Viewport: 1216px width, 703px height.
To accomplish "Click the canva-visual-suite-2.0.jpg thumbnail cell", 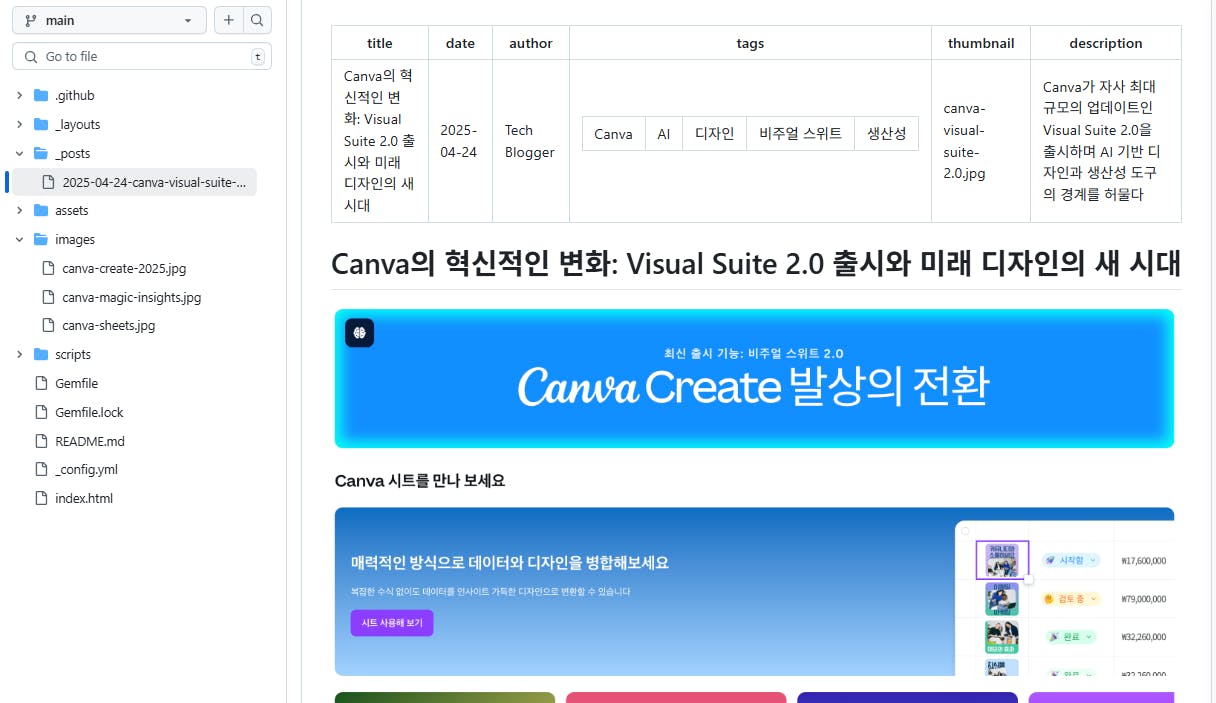I will click(981, 141).
